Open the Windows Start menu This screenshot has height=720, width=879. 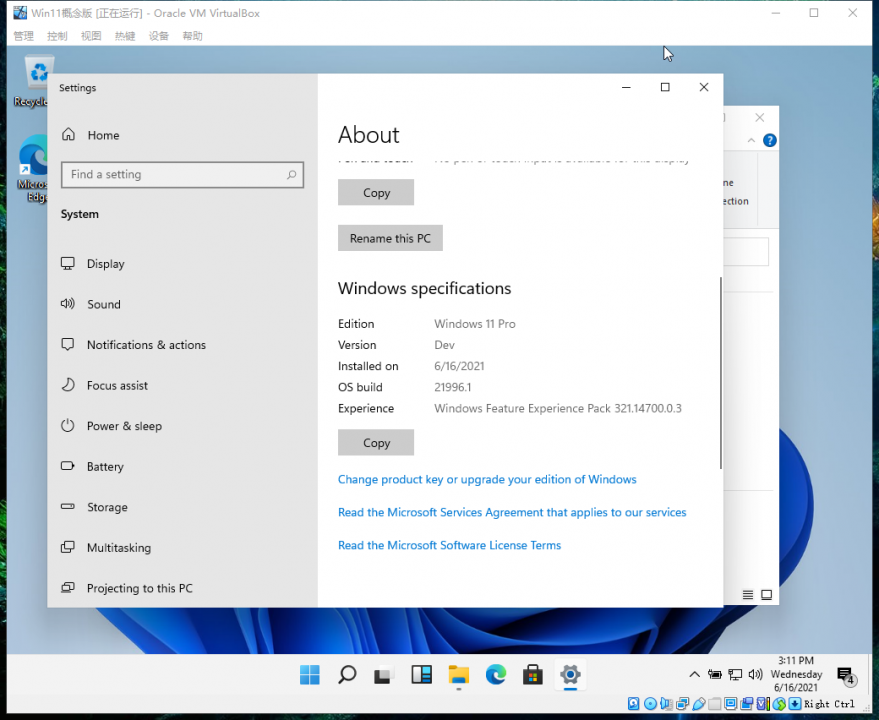pos(309,675)
